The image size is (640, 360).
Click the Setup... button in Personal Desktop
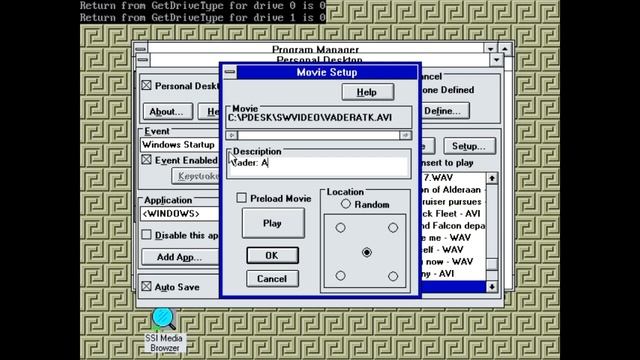point(469,146)
